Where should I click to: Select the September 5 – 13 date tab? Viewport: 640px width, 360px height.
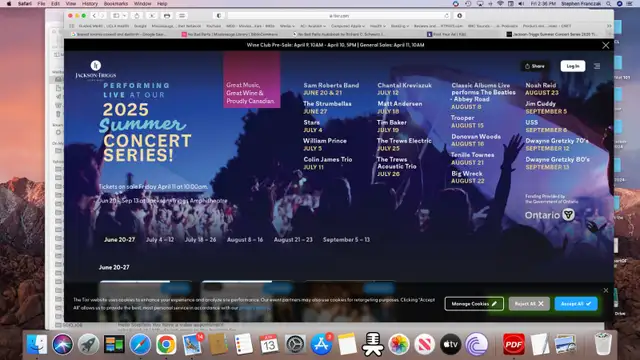(346, 240)
